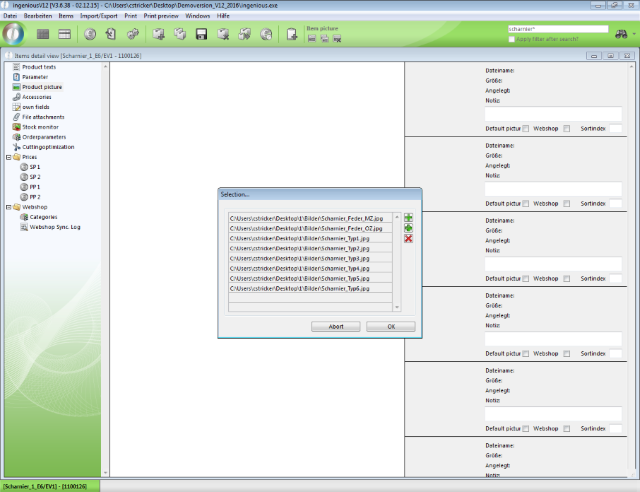Check the first Default picture checkbox
The width and height of the screenshot is (640, 492).
tap(526, 128)
